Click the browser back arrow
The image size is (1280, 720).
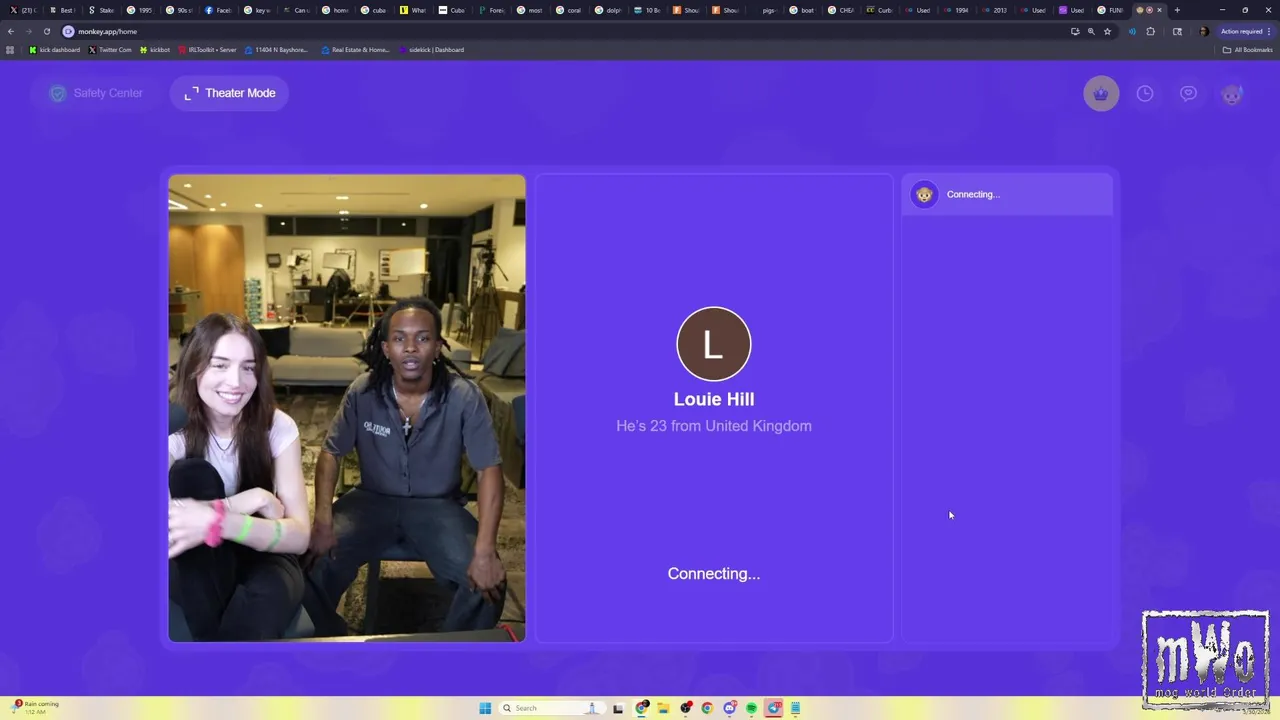coord(11,31)
